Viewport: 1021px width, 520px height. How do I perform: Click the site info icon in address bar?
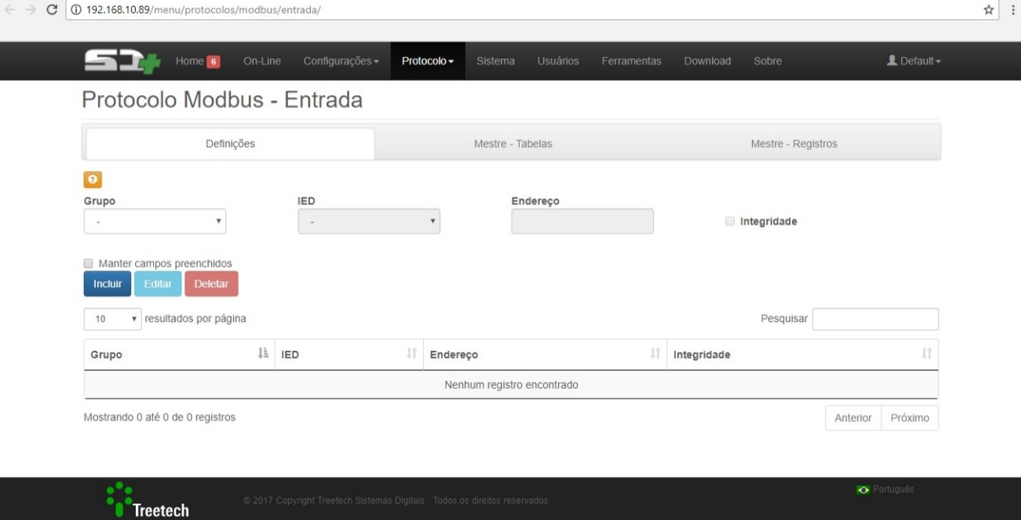point(76,10)
